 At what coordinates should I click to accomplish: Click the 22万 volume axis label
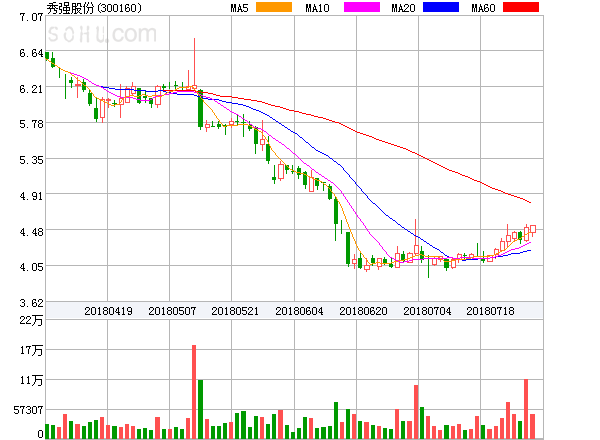tap(31, 320)
